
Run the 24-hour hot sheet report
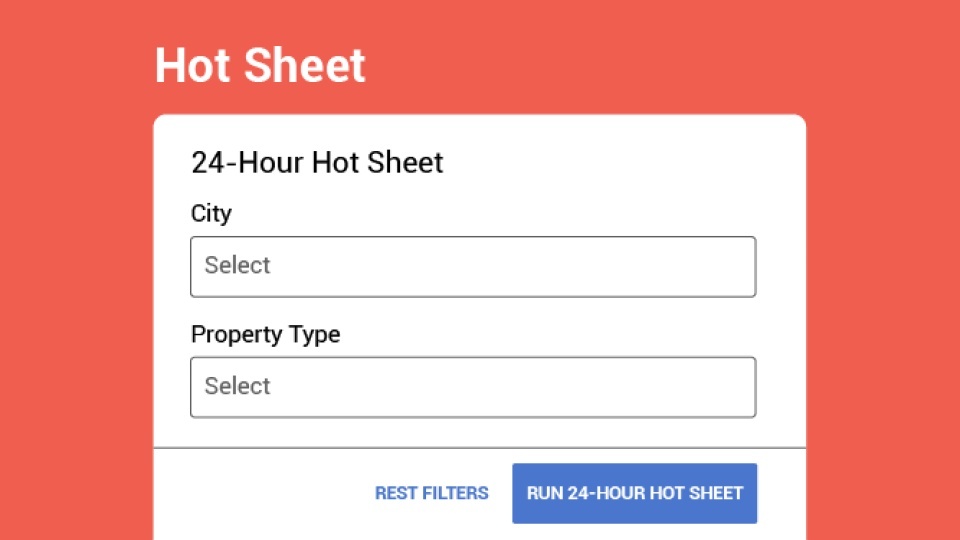point(634,493)
